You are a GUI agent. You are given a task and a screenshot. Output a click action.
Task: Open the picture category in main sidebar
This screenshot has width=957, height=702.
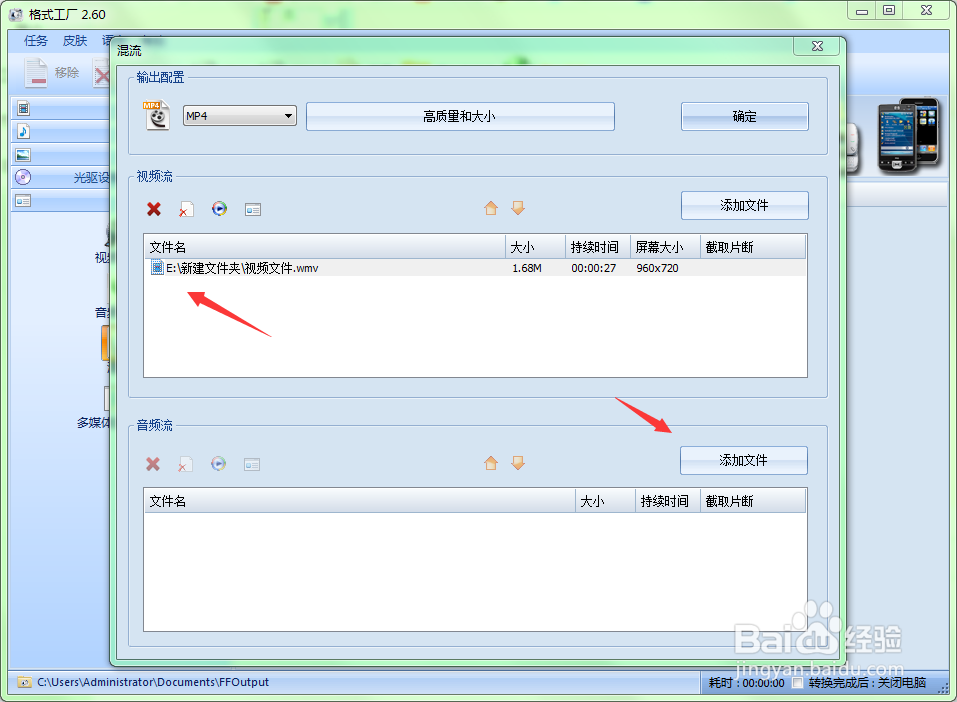point(23,154)
